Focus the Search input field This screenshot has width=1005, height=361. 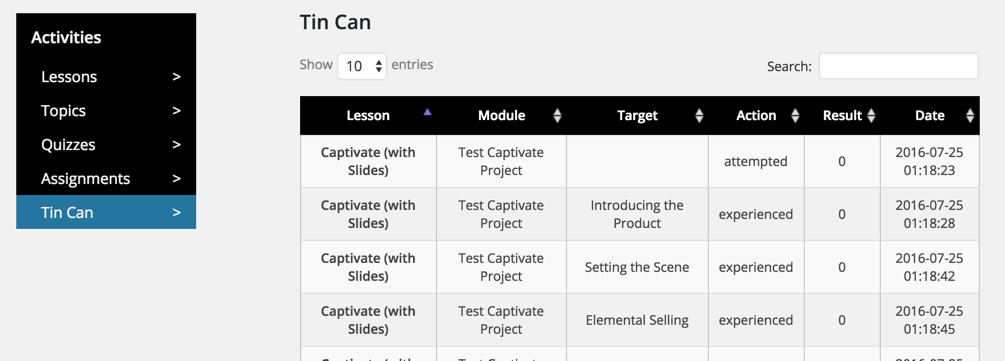point(899,65)
